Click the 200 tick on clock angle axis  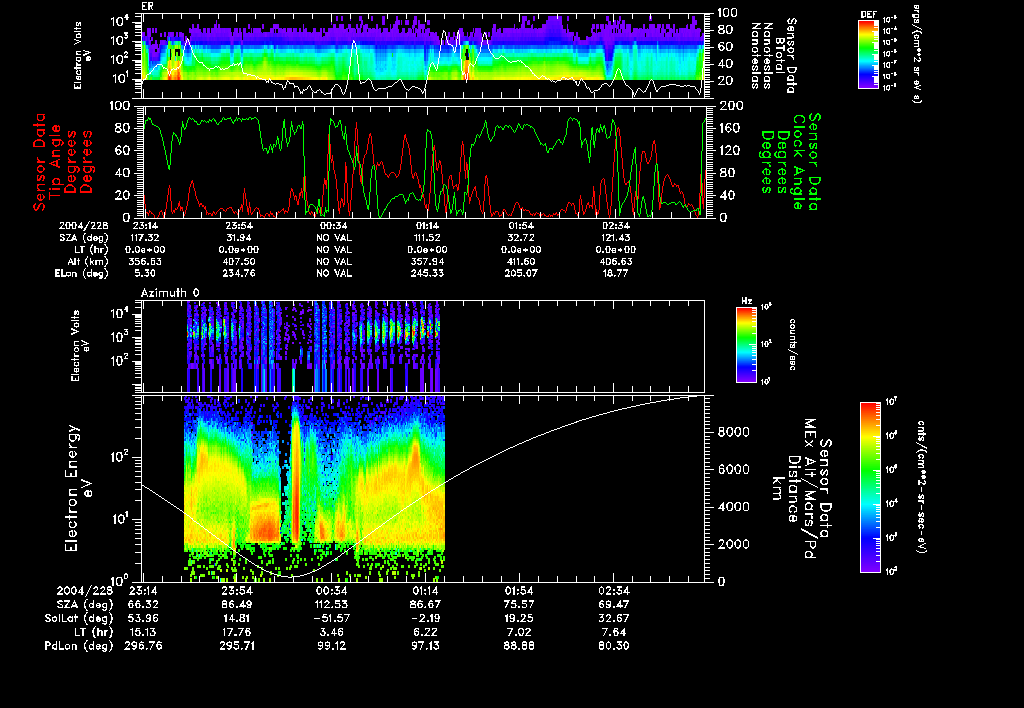pyautogui.click(x=730, y=106)
